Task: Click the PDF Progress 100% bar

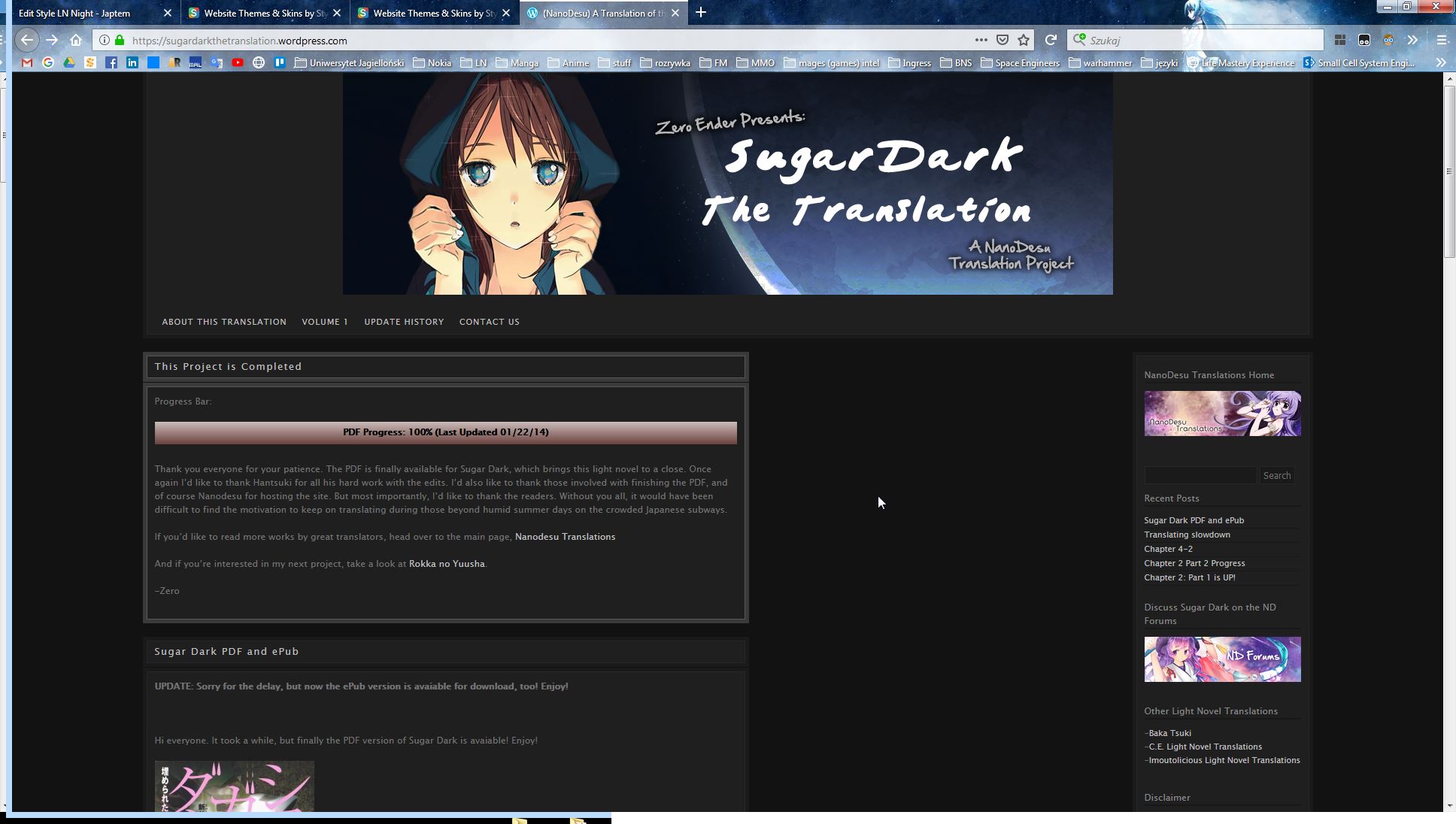Action: pyautogui.click(x=445, y=432)
